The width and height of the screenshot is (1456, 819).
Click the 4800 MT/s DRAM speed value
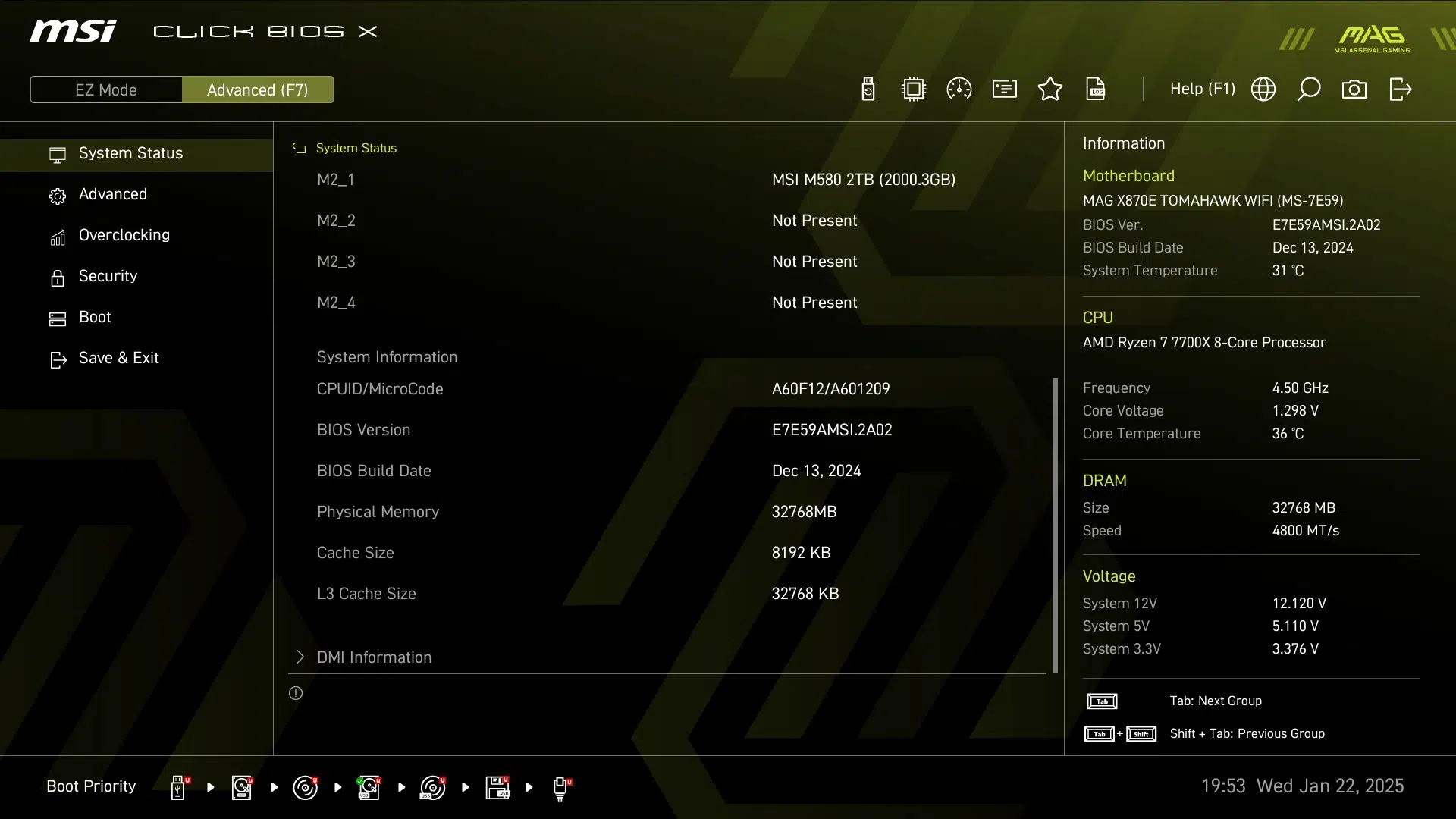click(x=1306, y=531)
